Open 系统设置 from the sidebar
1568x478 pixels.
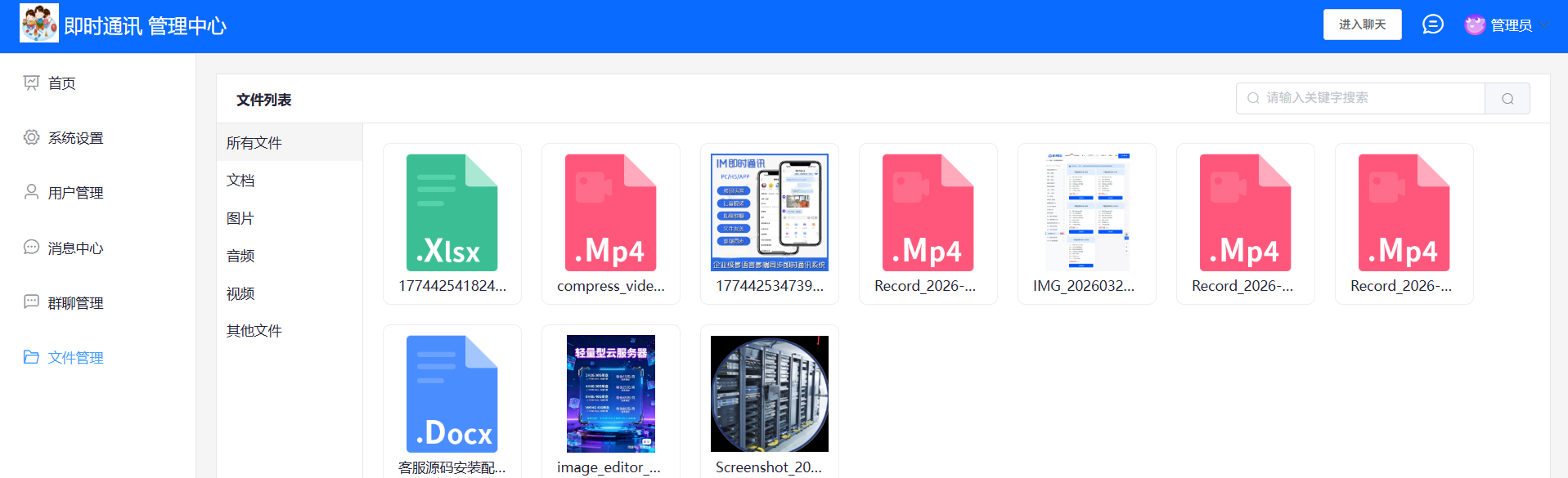tap(75, 138)
